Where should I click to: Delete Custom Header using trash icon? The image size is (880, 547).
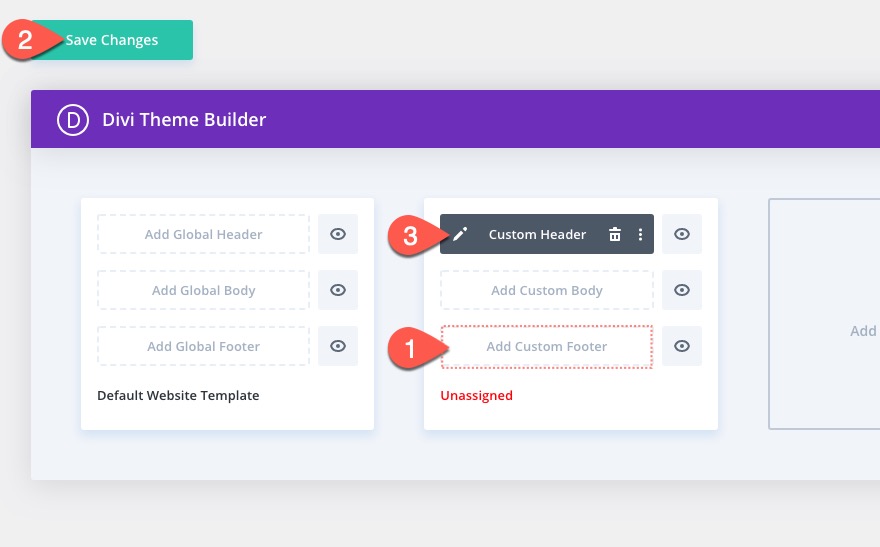click(615, 234)
